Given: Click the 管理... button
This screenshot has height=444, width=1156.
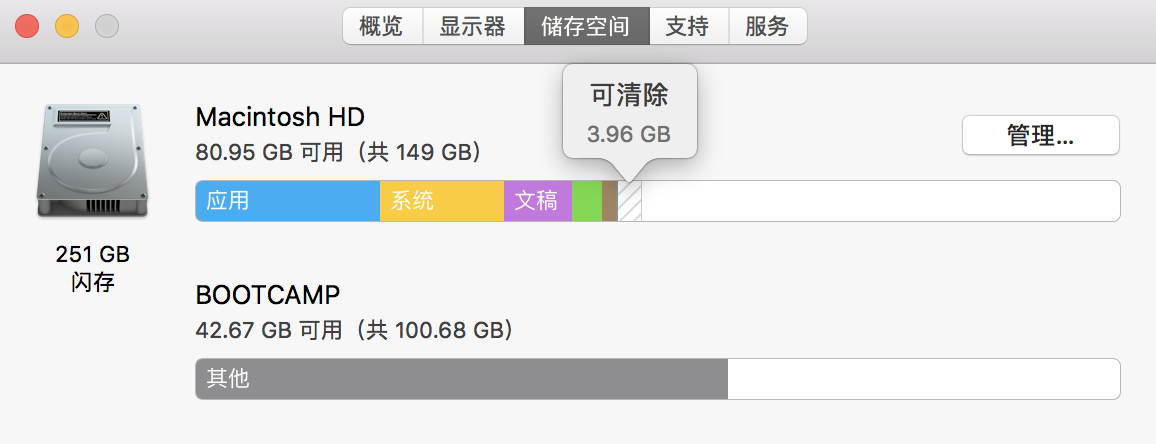Looking at the screenshot, I should point(1040,135).
